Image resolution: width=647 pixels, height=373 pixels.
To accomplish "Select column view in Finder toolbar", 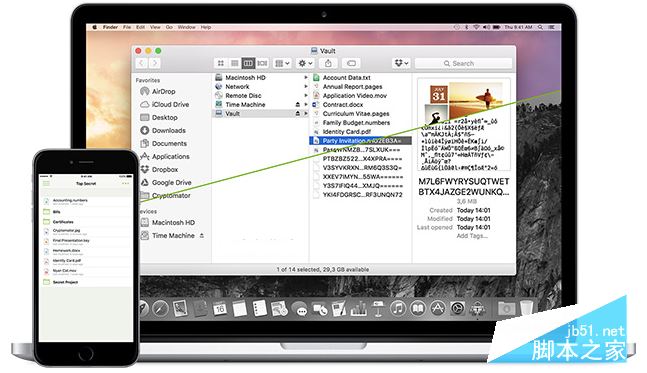I will [248, 63].
